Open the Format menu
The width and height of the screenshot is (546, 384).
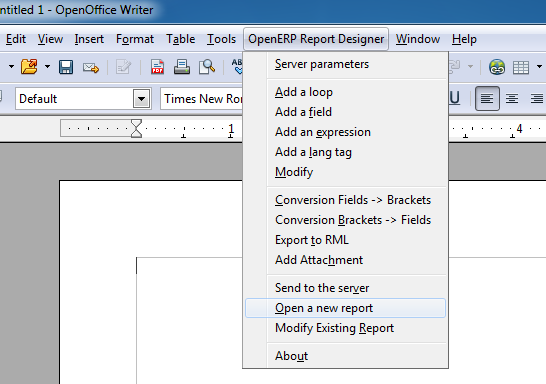[135, 39]
